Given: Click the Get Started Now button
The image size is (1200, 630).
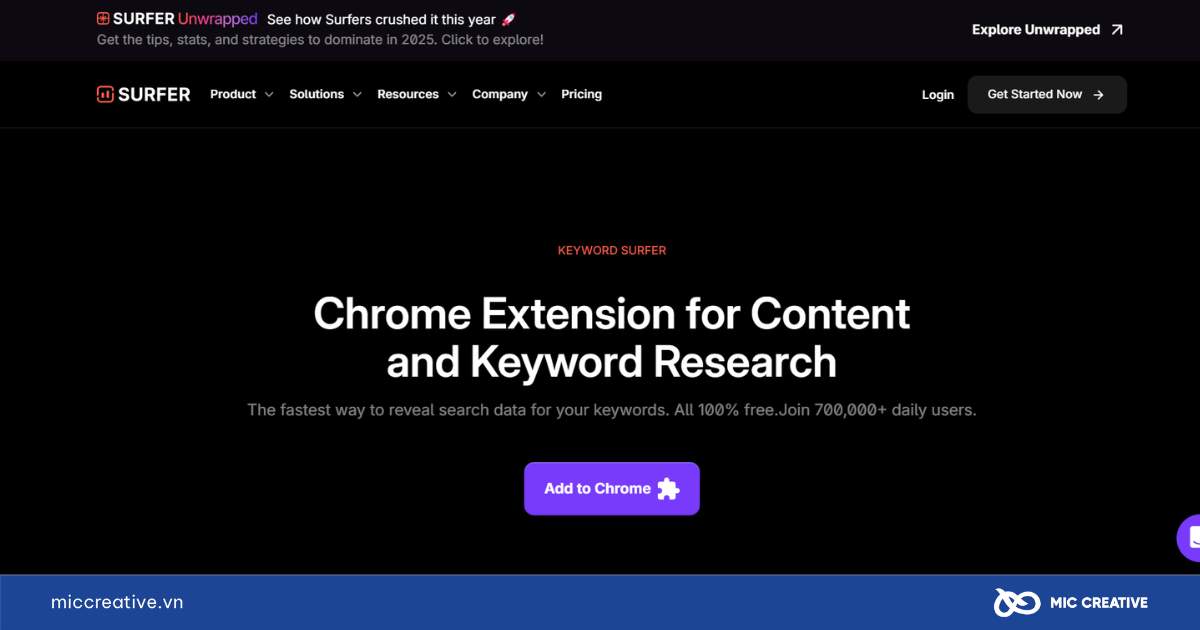Looking at the screenshot, I should (x=1047, y=94).
